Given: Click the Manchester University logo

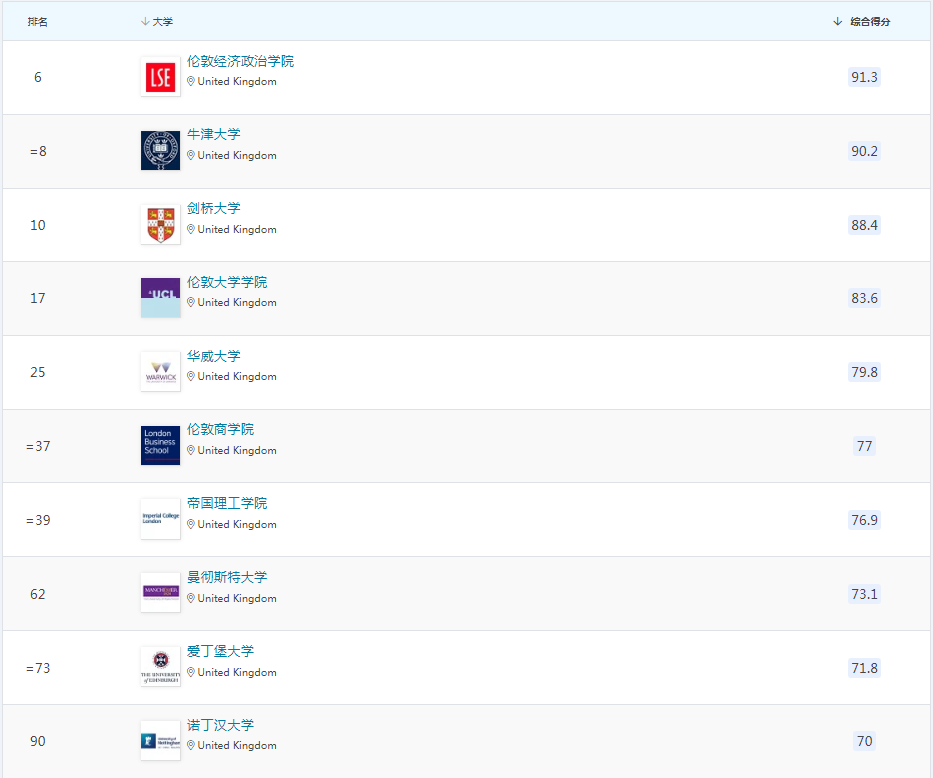Looking at the screenshot, I should point(160,593).
